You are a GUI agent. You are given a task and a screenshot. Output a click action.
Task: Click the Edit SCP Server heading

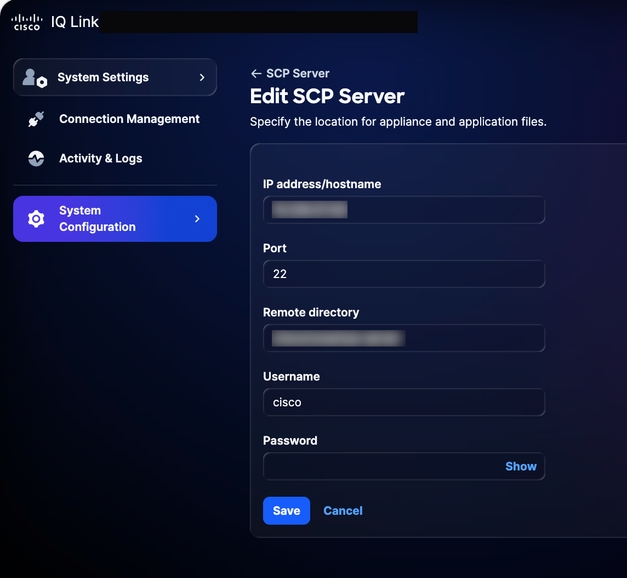point(327,96)
